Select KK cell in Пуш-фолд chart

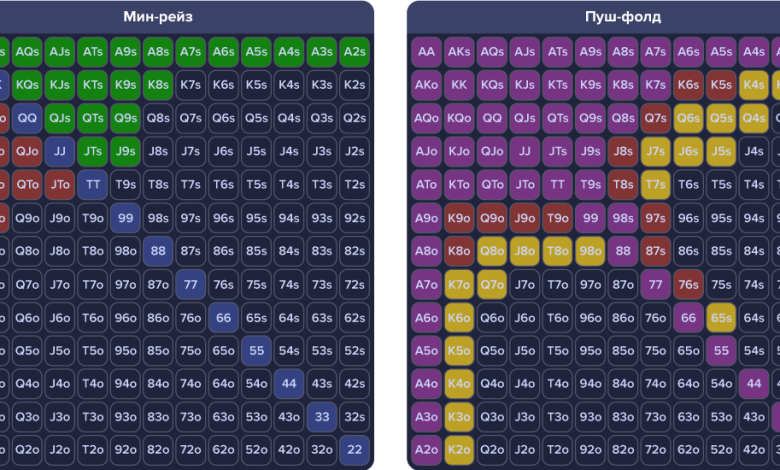[x=459, y=85]
